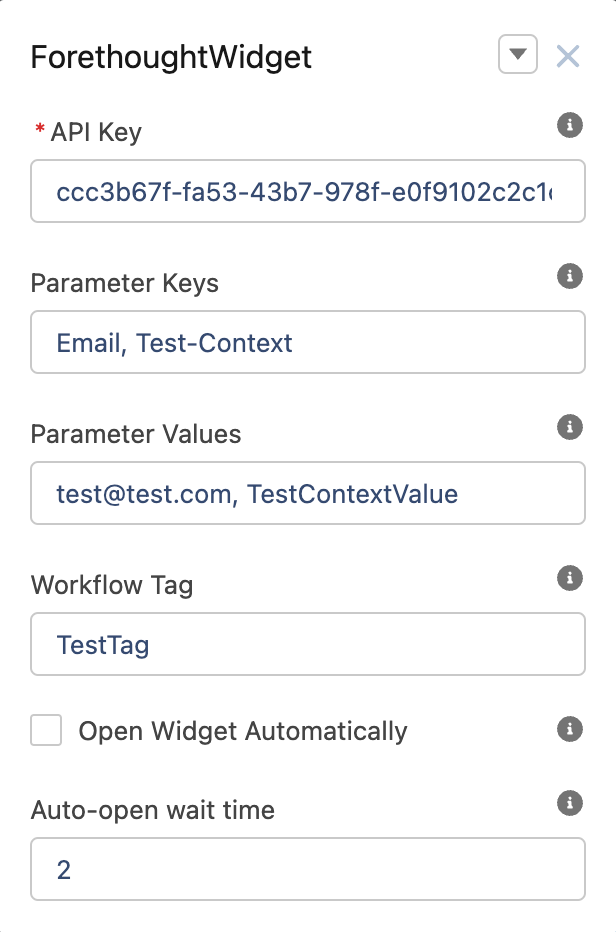Viewport: 616px width, 932px height.
Task: Click the Auto-open wait time field
Action: [x=308, y=869]
